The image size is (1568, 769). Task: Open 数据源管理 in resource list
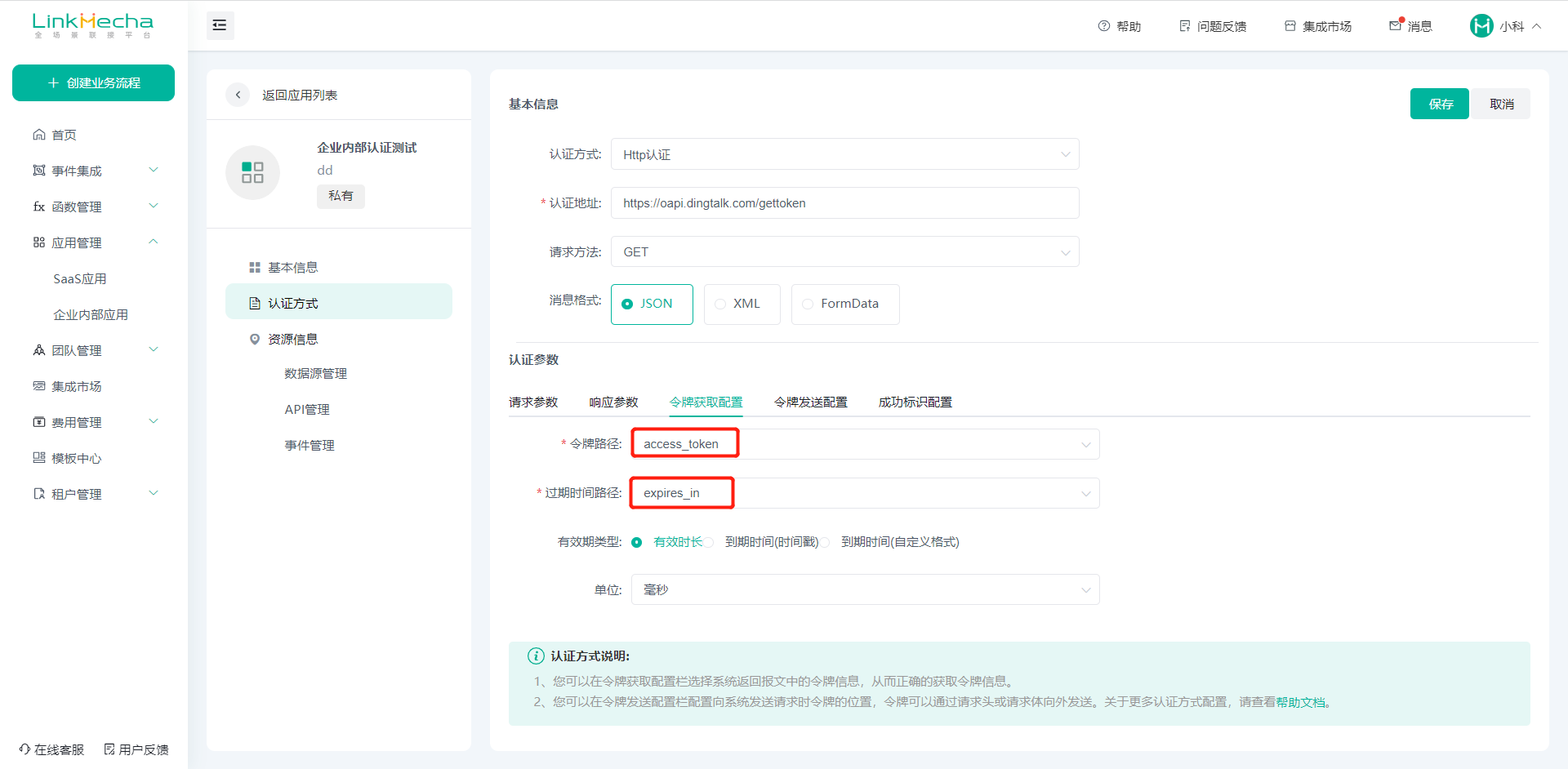[316, 373]
